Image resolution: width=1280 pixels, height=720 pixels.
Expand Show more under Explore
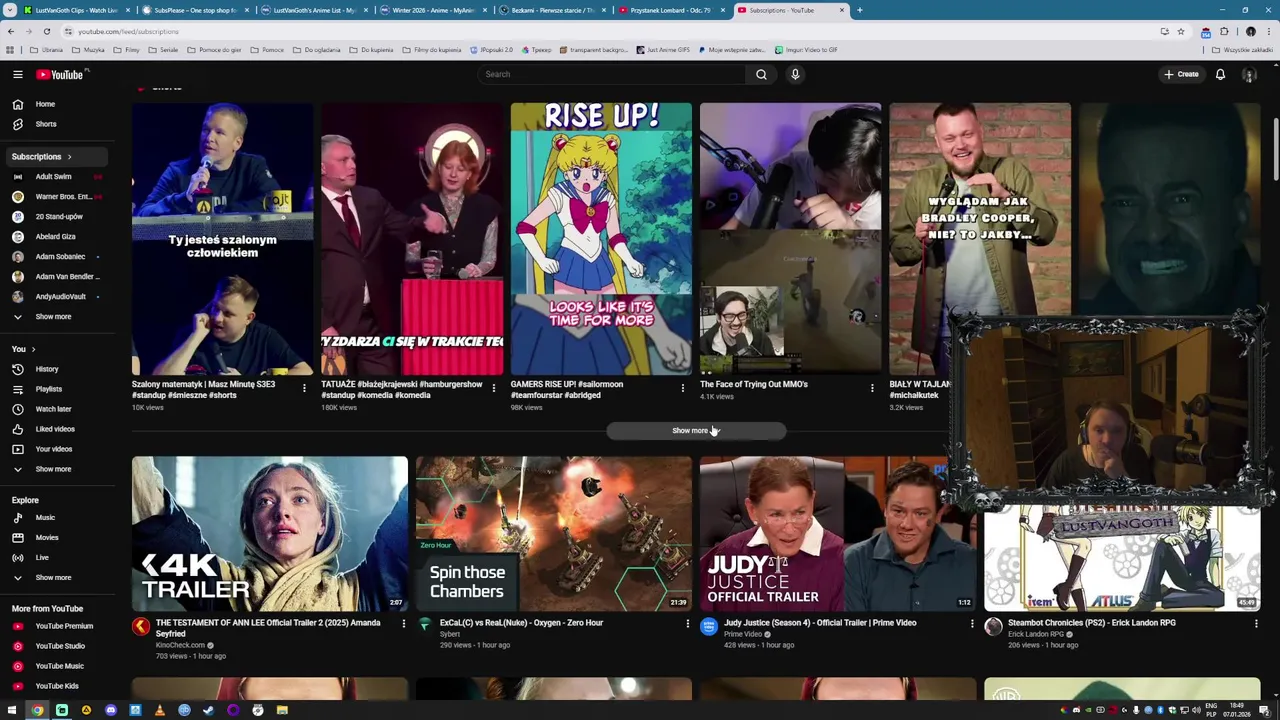pyautogui.click(x=55, y=578)
